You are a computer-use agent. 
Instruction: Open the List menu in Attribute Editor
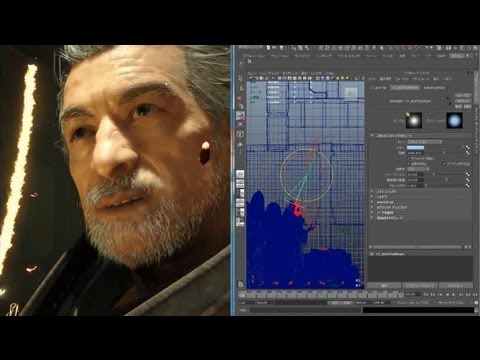click(x=371, y=79)
